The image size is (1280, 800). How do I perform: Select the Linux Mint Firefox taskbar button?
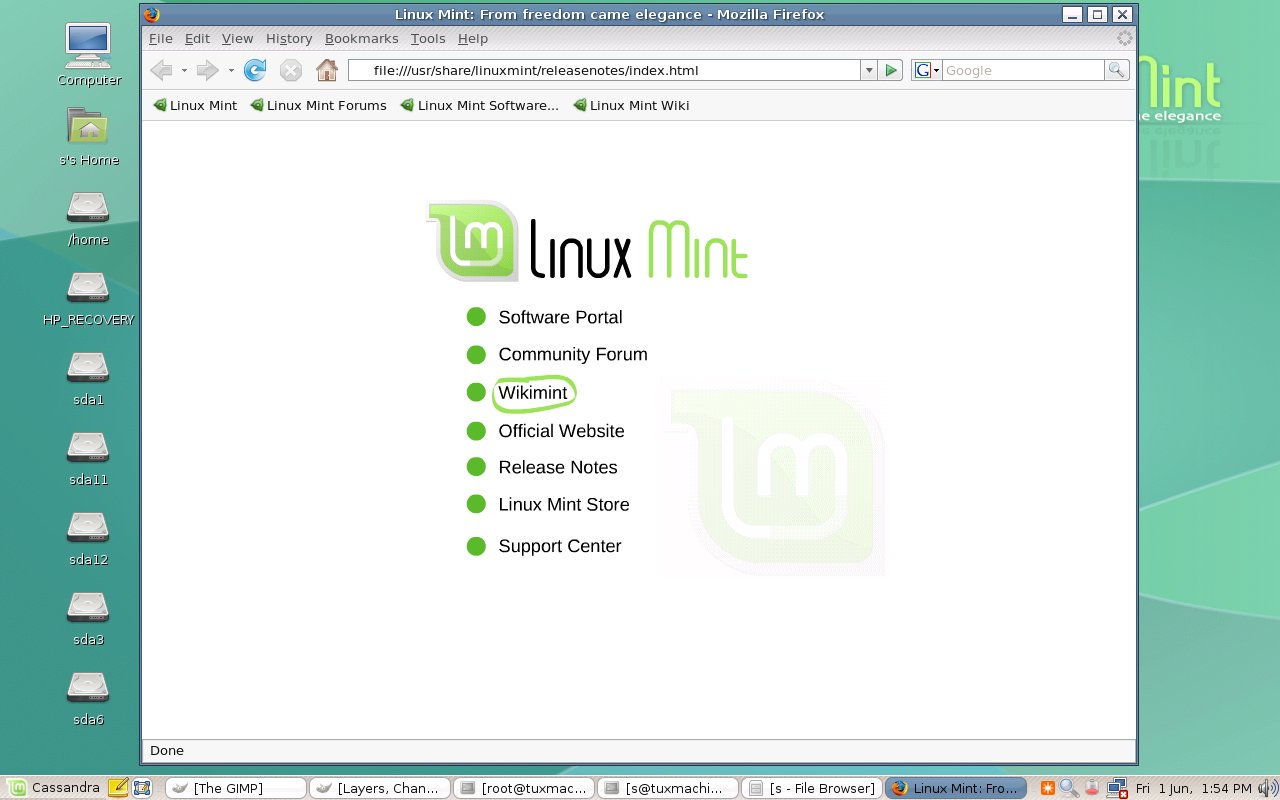point(955,788)
